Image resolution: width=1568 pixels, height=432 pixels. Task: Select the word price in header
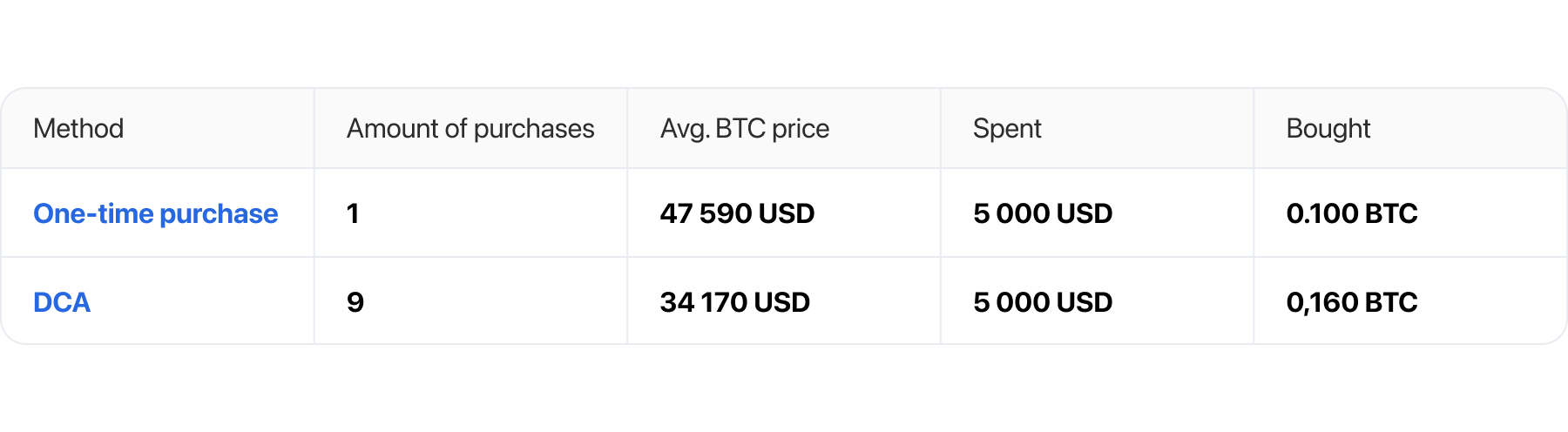point(801,130)
